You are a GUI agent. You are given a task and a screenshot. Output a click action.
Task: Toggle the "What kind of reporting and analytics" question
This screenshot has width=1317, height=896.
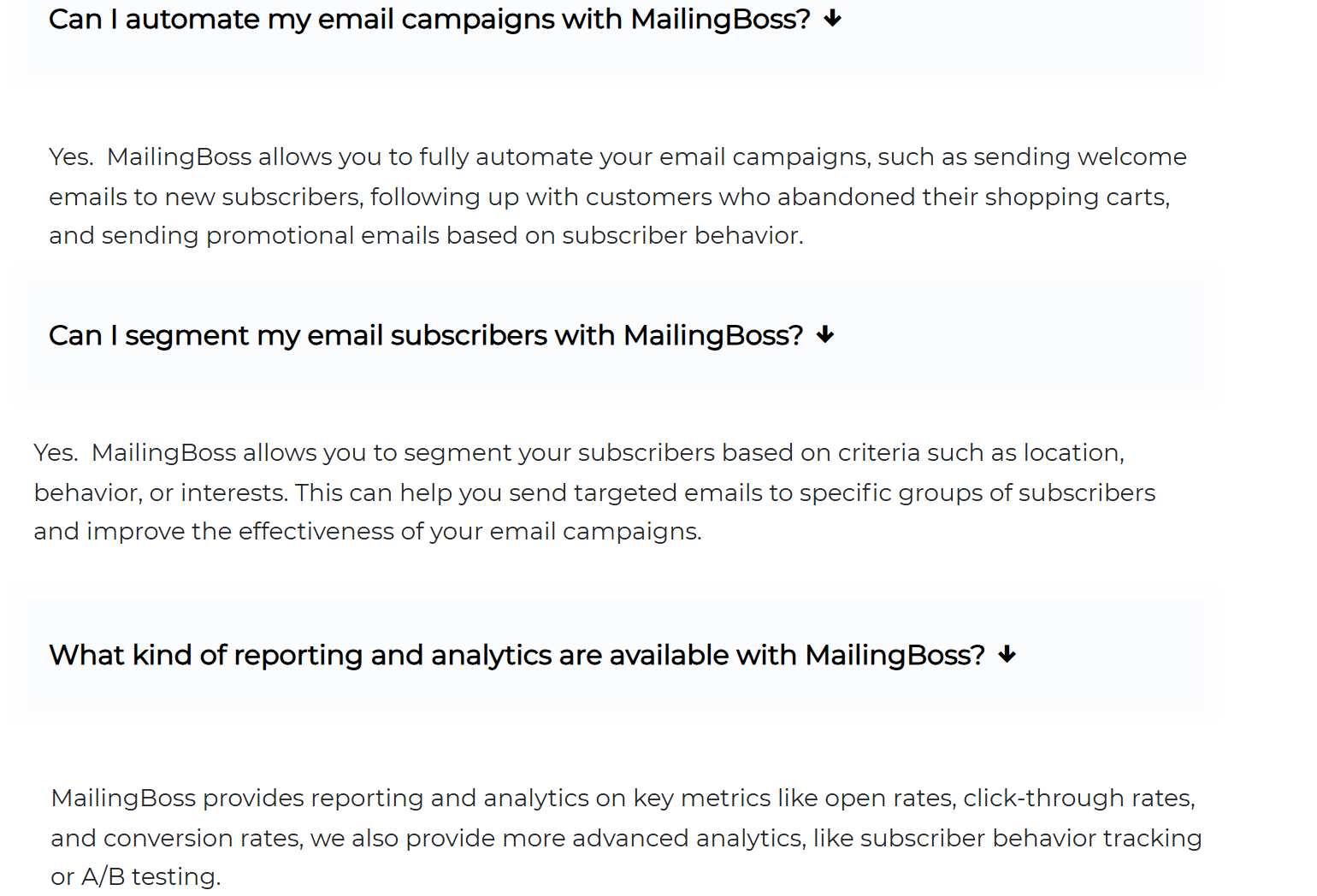[x=517, y=655]
